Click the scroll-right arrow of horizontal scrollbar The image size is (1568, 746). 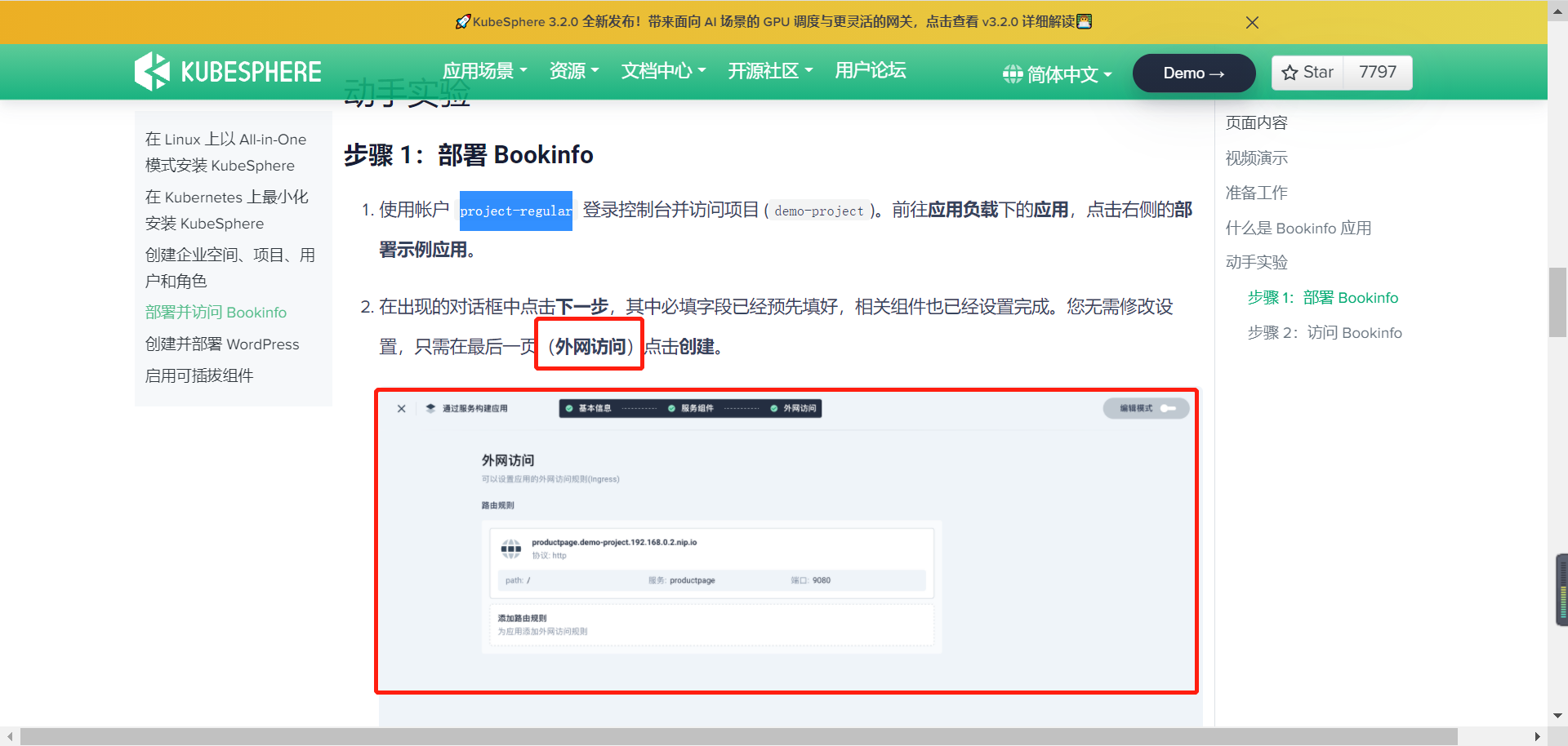tap(1538, 736)
